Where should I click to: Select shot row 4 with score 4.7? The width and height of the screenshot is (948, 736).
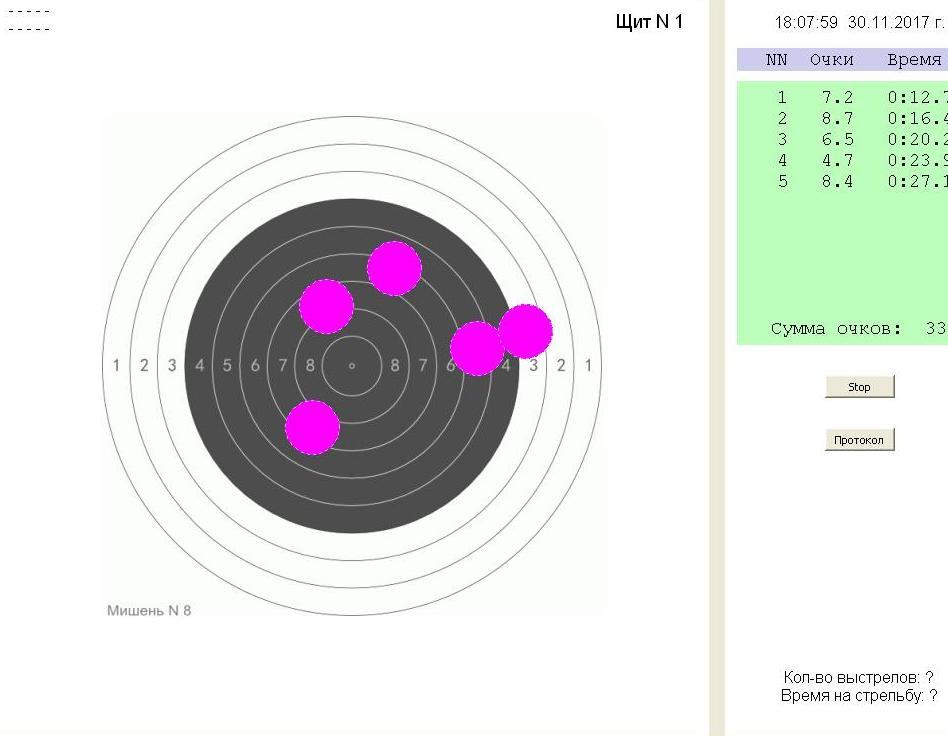[x=840, y=161]
